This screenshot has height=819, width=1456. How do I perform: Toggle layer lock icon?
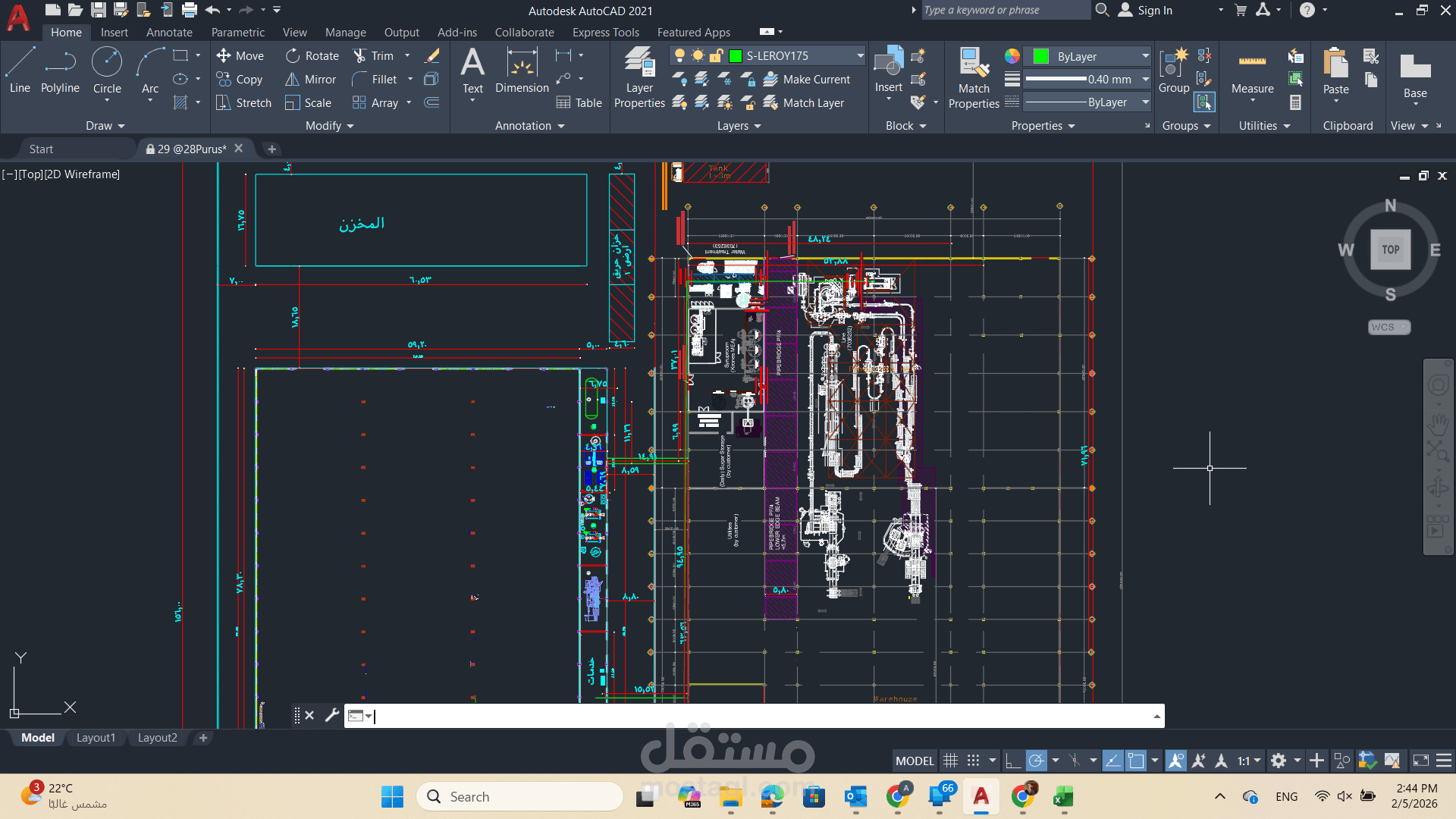click(x=716, y=55)
